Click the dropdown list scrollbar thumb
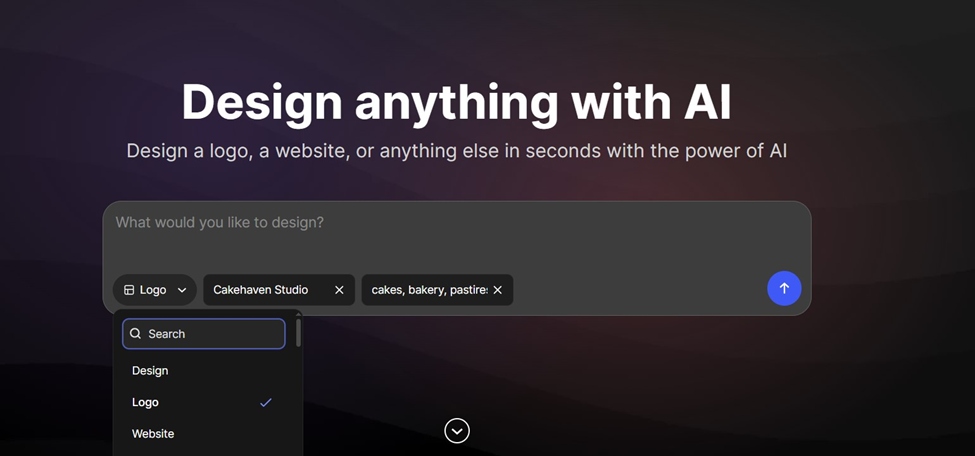The image size is (975, 456). [298, 333]
